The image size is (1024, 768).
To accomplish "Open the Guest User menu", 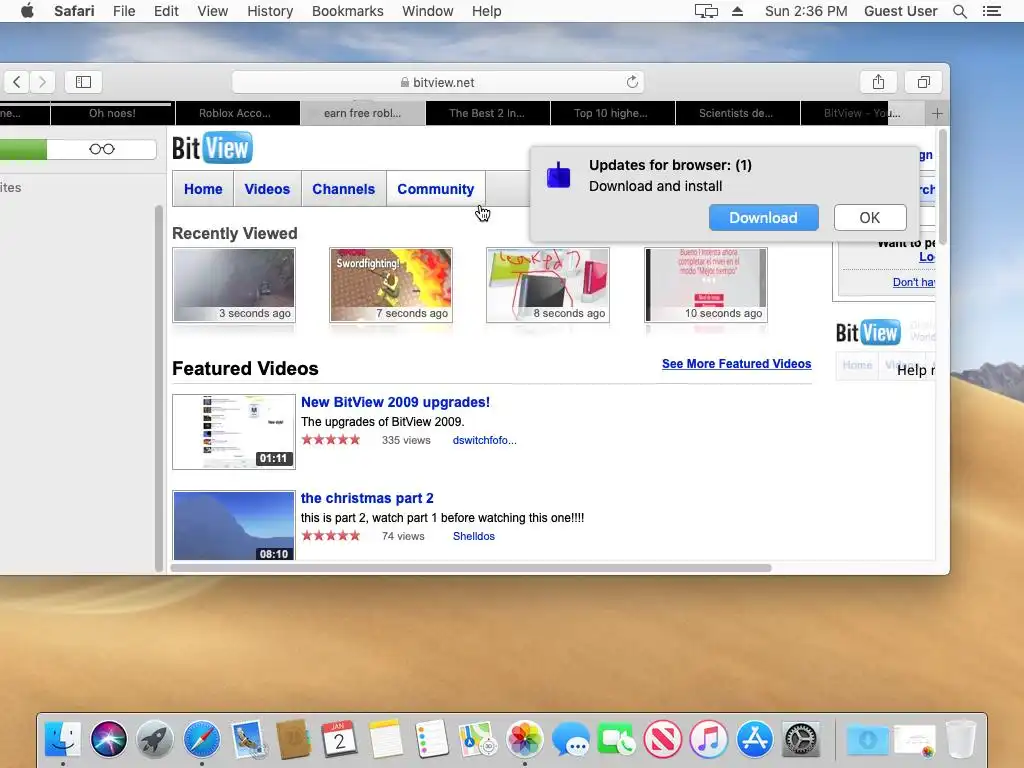I will click(901, 11).
